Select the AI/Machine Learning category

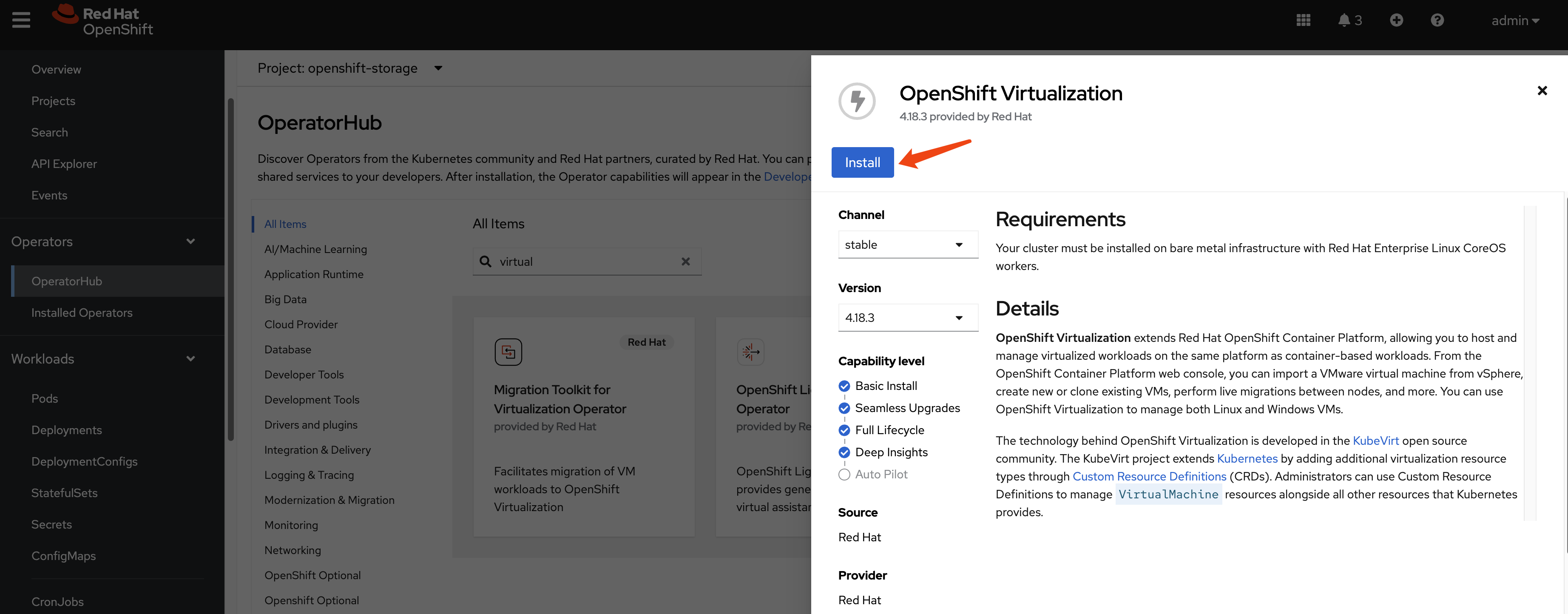click(315, 249)
